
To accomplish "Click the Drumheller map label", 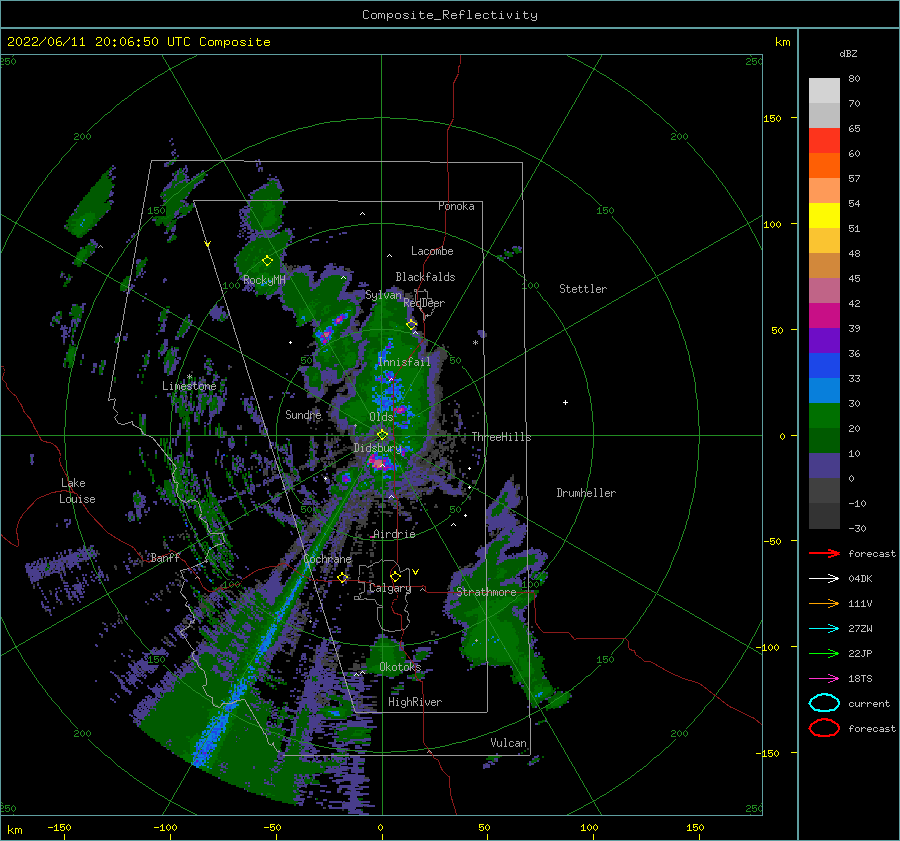I will coord(586,493).
